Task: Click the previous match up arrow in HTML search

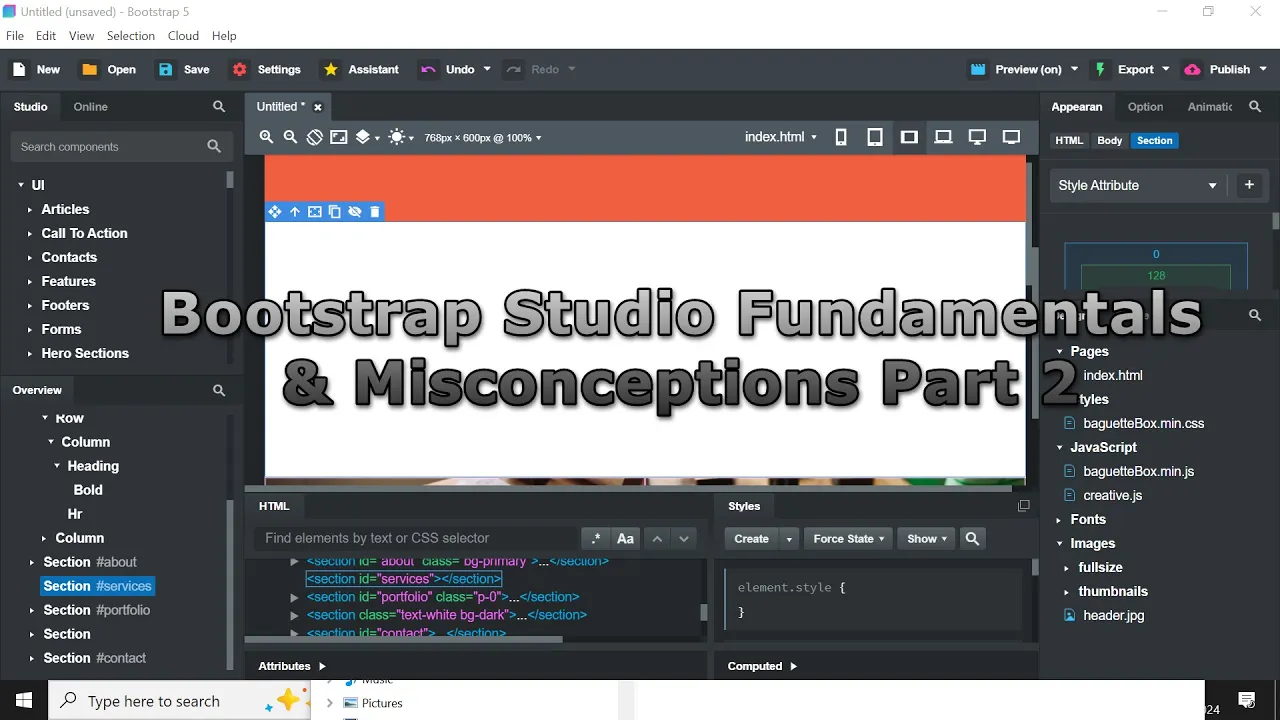Action: (x=657, y=539)
